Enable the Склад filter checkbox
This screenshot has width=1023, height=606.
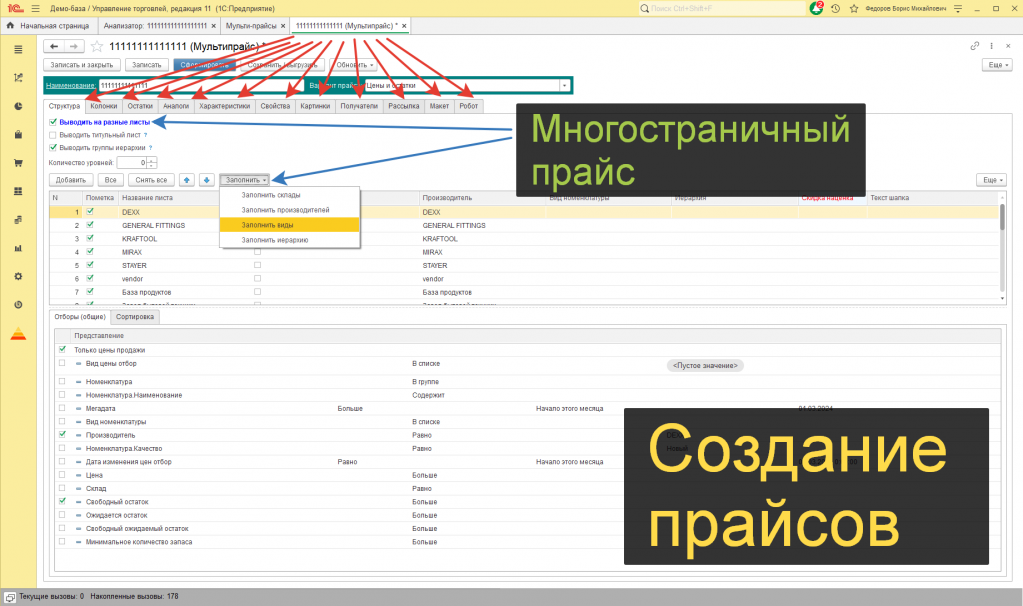[62, 488]
